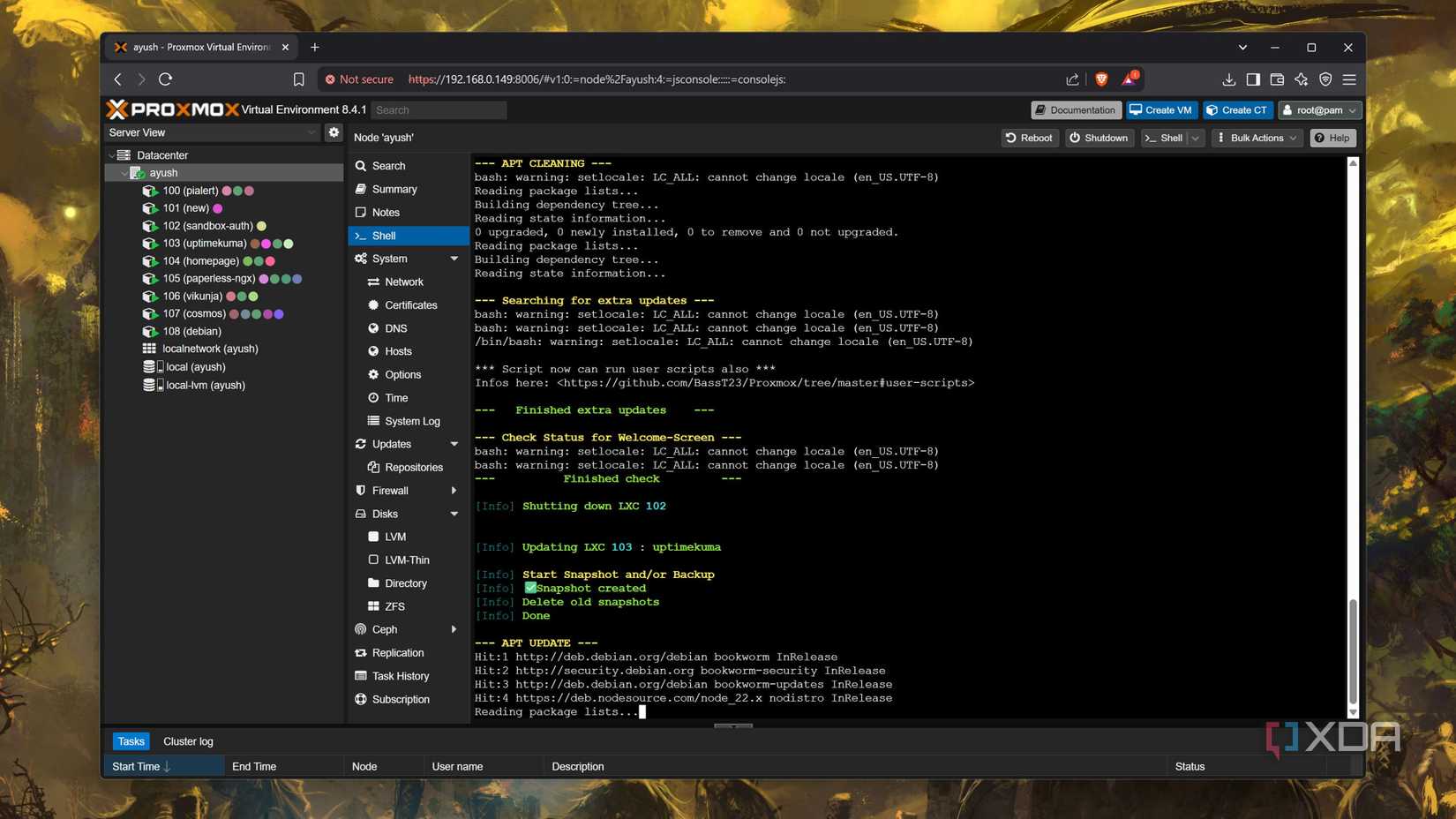Toggle the browser sidebar panel icon

click(x=1253, y=79)
